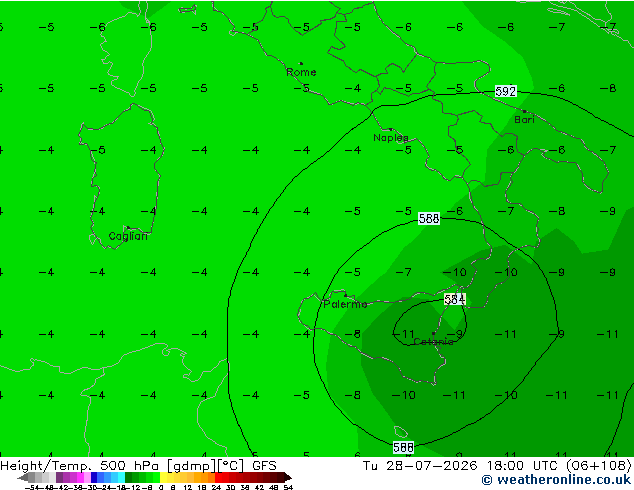Click the legend's left gray arrow end
Image resolution: width=634 pixels, height=490 pixels.
coord(23,477)
